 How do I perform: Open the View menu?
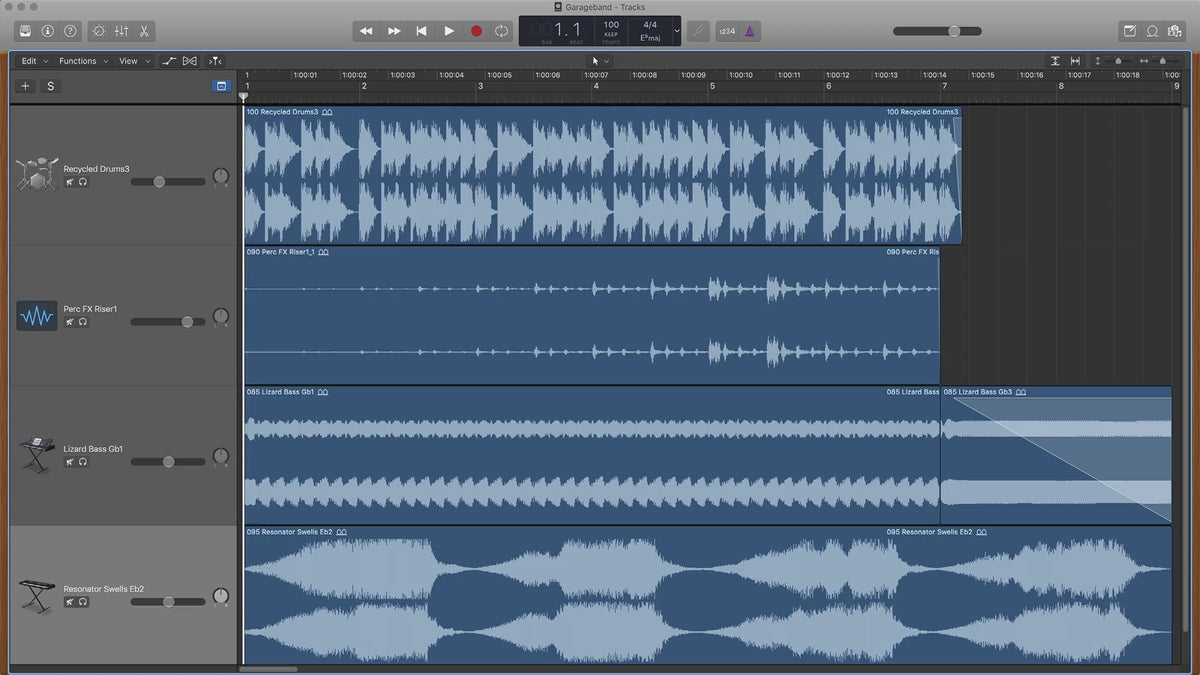(x=133, y=61)
